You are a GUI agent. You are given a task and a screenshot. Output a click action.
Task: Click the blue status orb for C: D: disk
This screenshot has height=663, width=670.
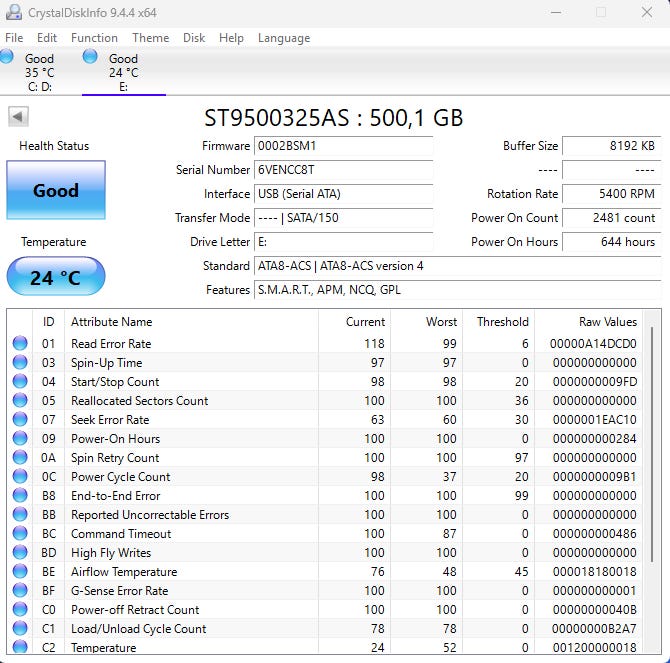point(6,56)
